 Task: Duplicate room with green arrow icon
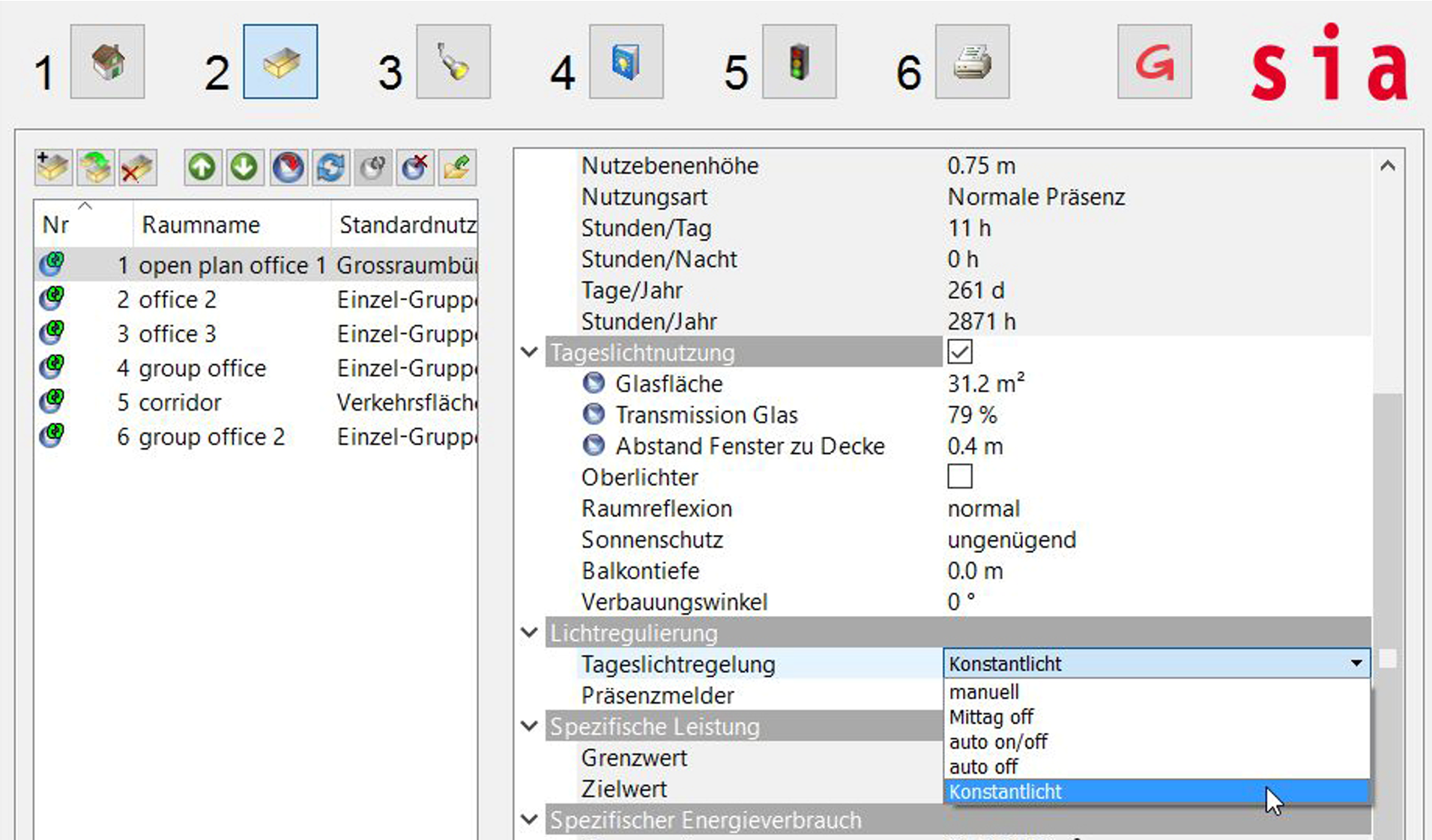point(95,167)
